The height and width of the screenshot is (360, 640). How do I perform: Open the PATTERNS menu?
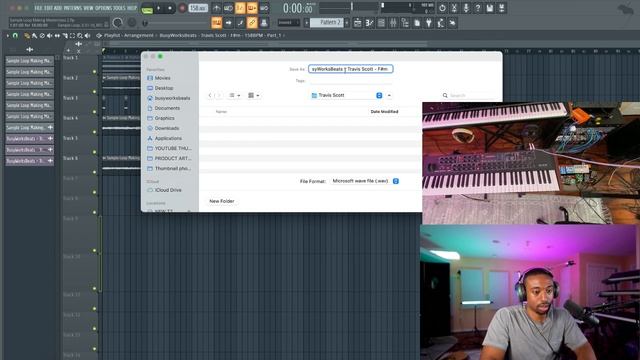point(73,8)
